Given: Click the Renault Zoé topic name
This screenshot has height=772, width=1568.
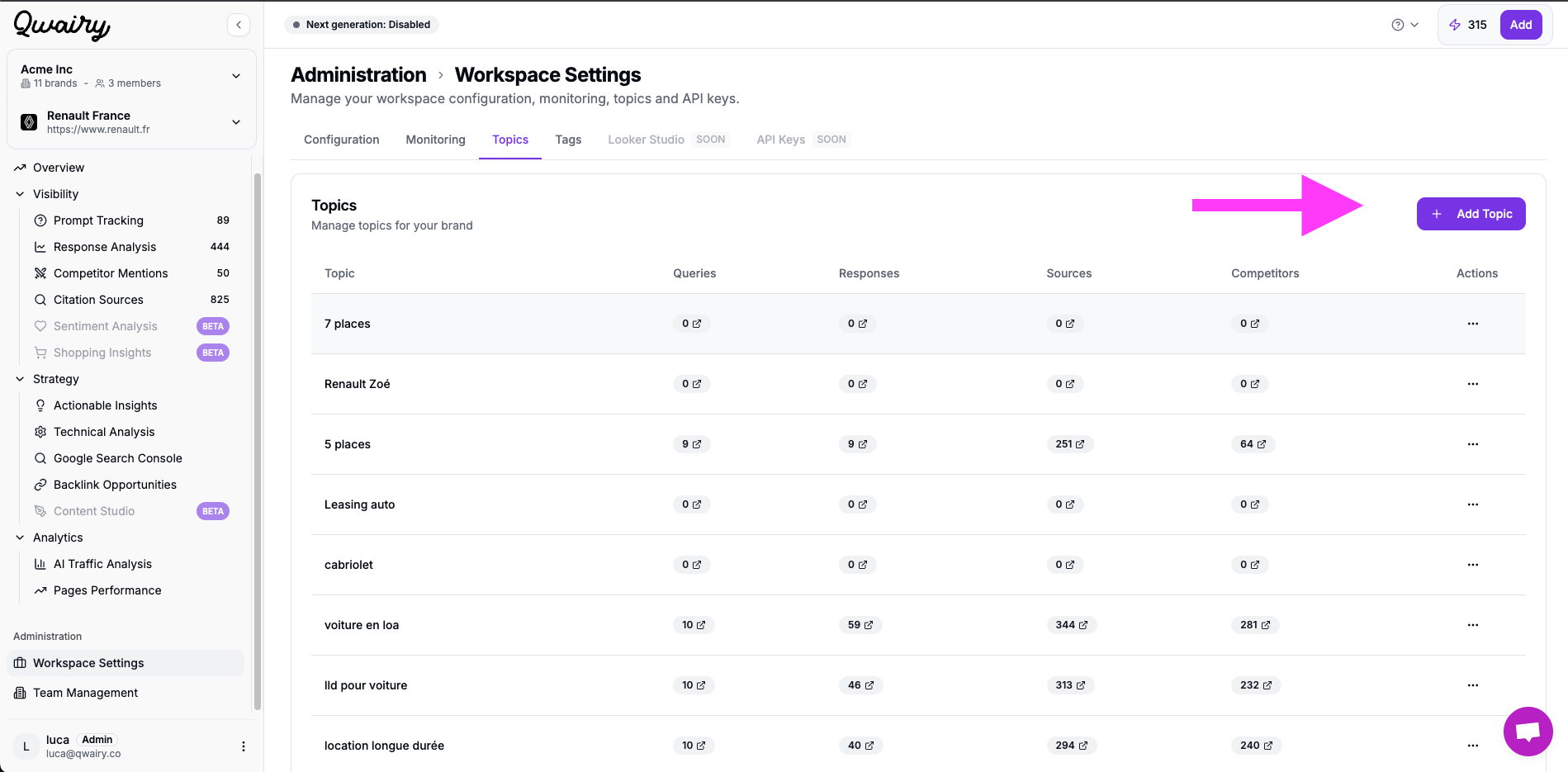Looking at the screenshot, I should click(357, 384).
